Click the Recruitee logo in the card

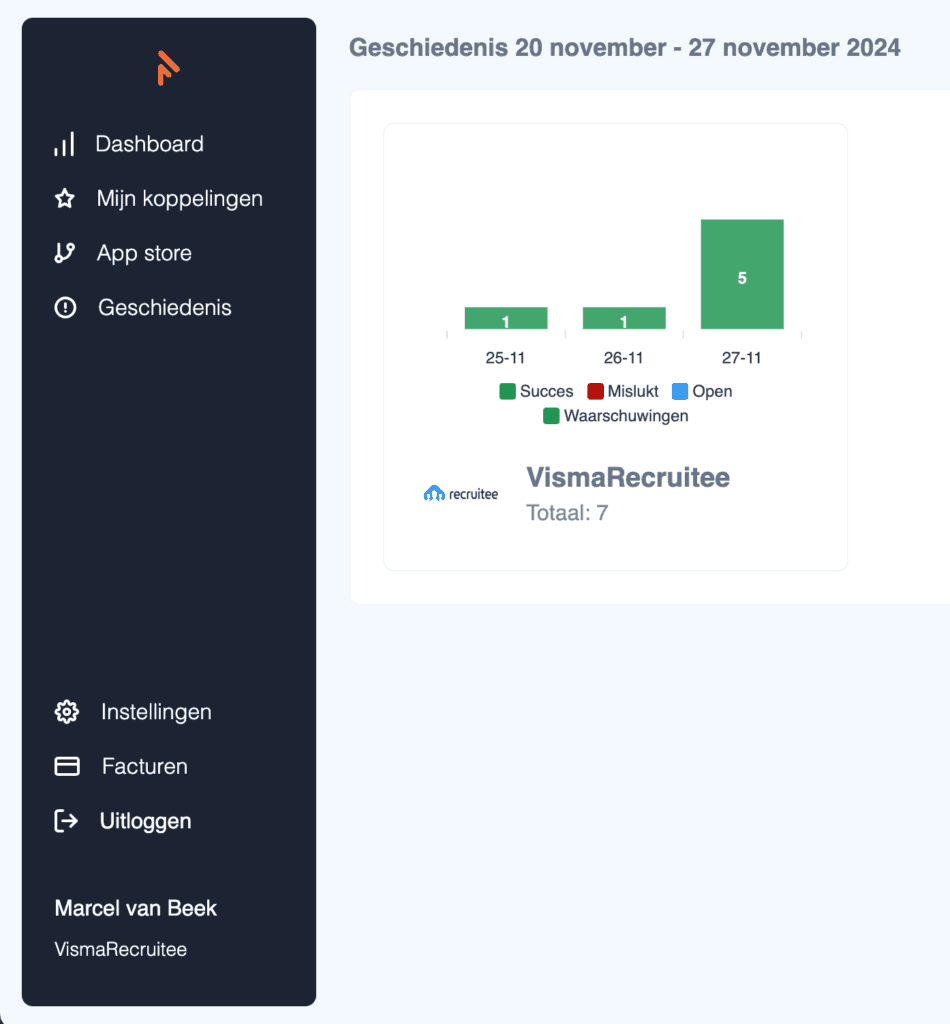[461, 493]
